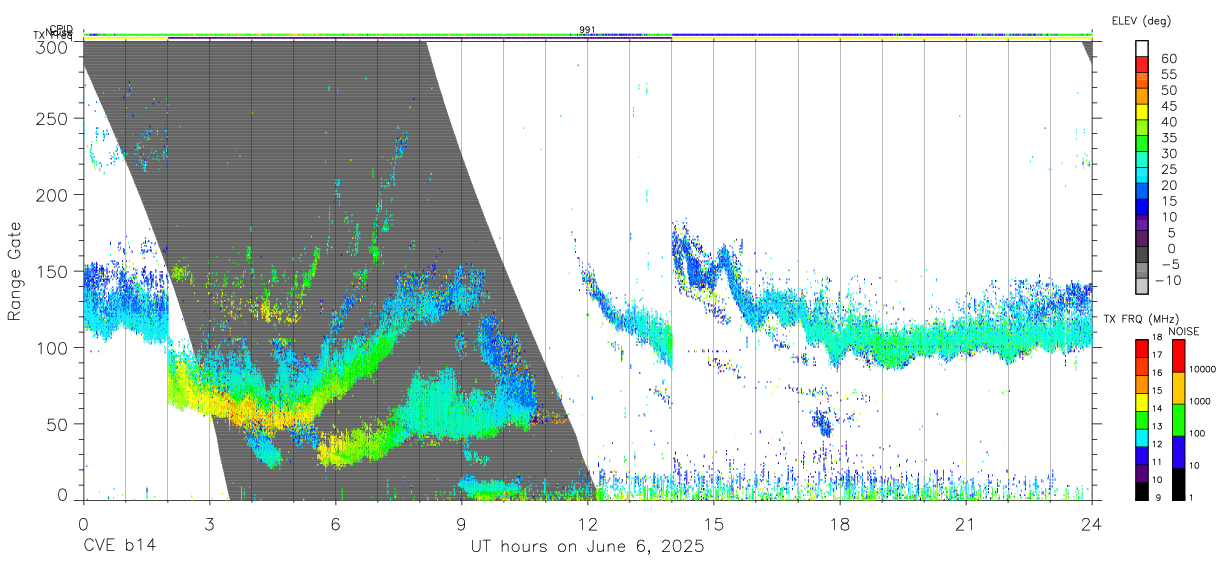Click Range Gate tick label '200'
The height and width of the screenshot is (567, 1228).
coord(53,195)
